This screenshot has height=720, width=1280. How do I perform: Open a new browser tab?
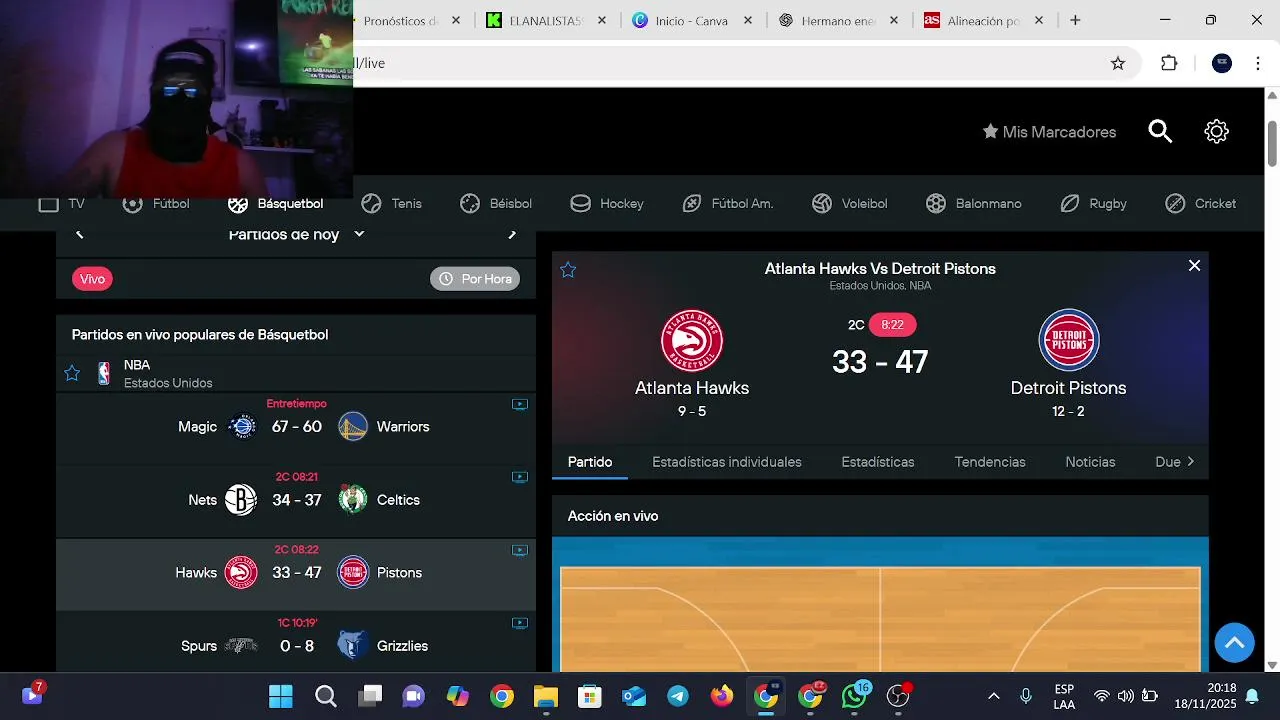click(1075, 20)
